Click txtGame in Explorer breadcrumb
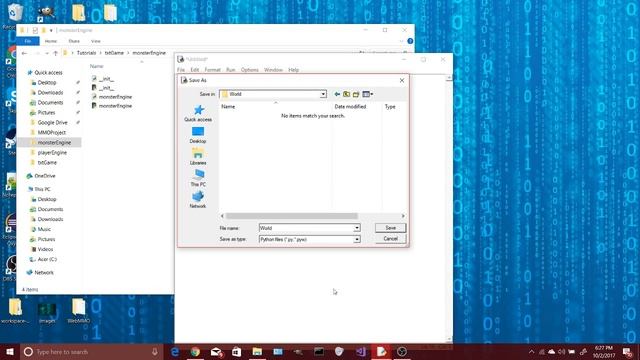The image size is (640, 360). click(x=114, y=53)
